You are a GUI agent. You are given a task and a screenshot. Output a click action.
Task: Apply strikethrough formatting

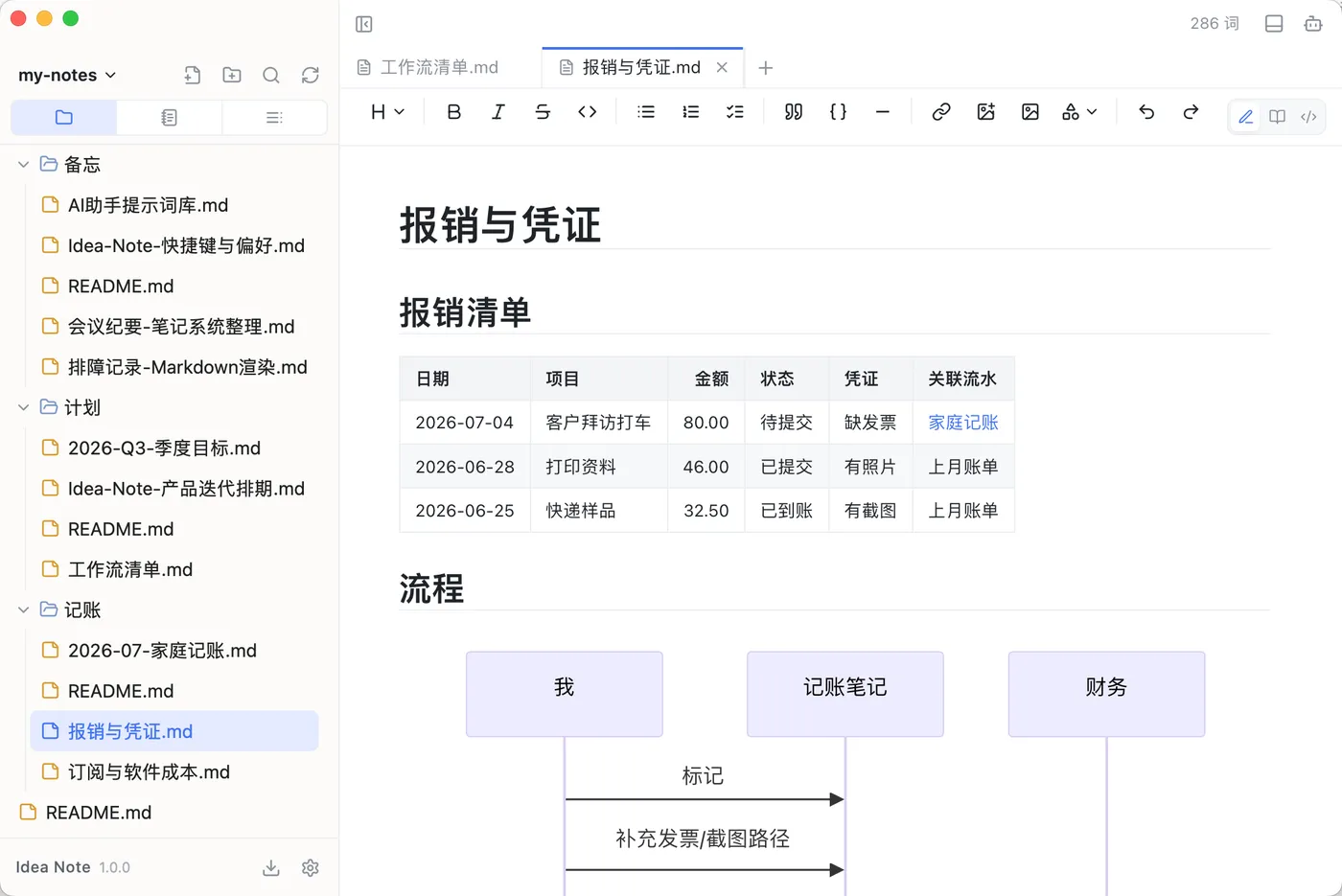[x=543, y=112]
